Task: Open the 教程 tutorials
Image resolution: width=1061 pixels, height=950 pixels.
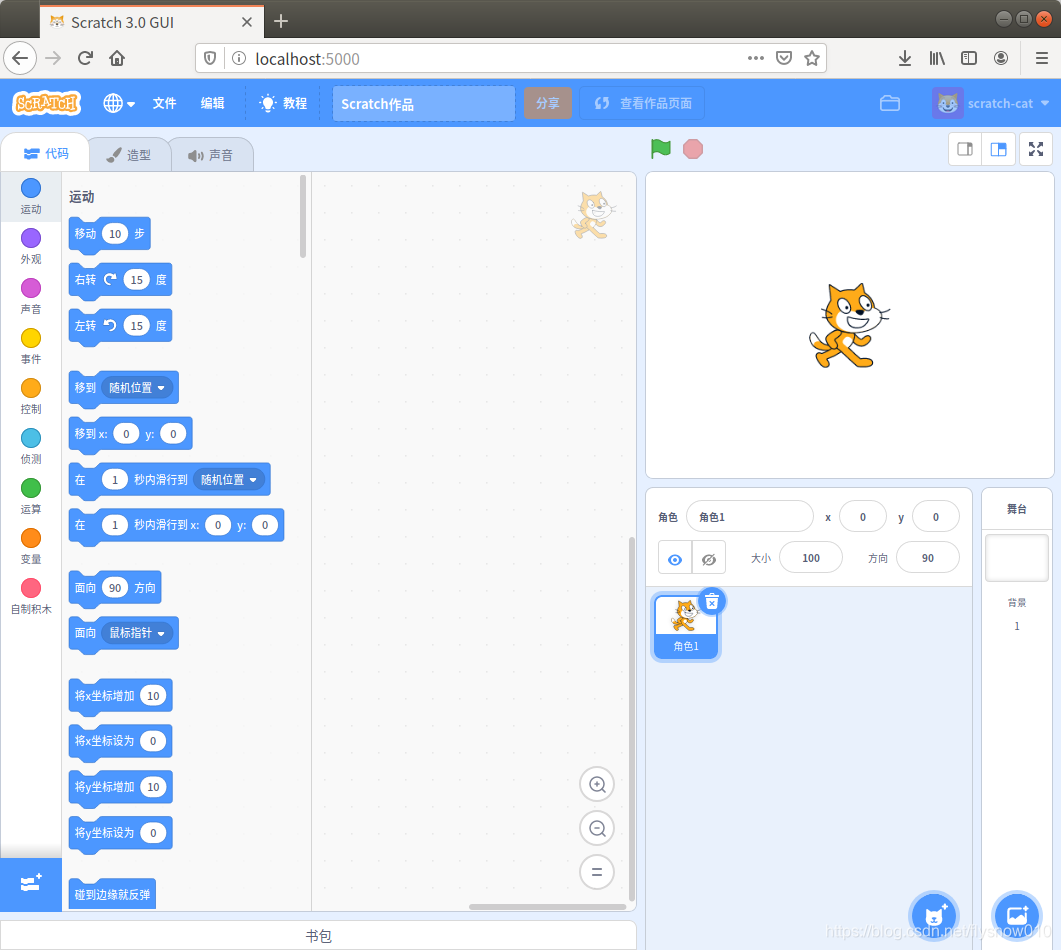Action: pos(284,103)
